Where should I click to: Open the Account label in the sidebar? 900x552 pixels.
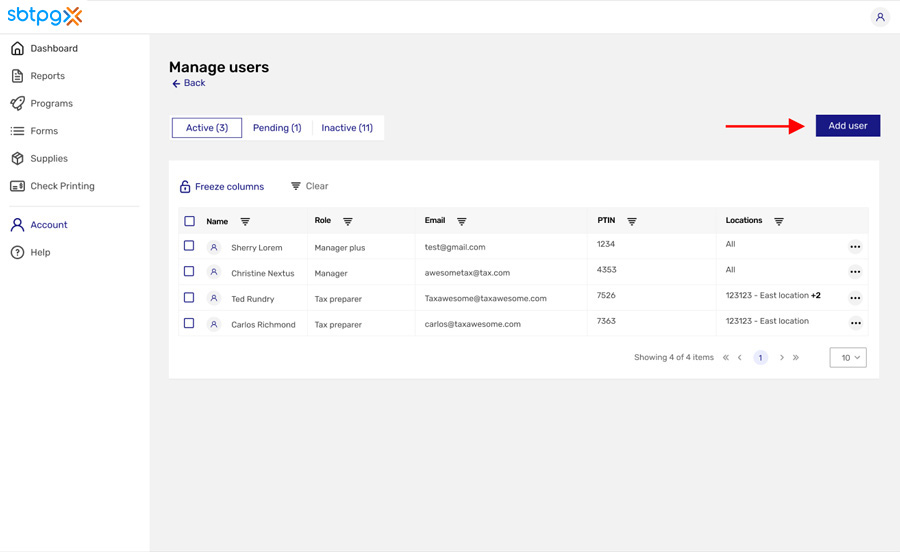tap(49, 225)
